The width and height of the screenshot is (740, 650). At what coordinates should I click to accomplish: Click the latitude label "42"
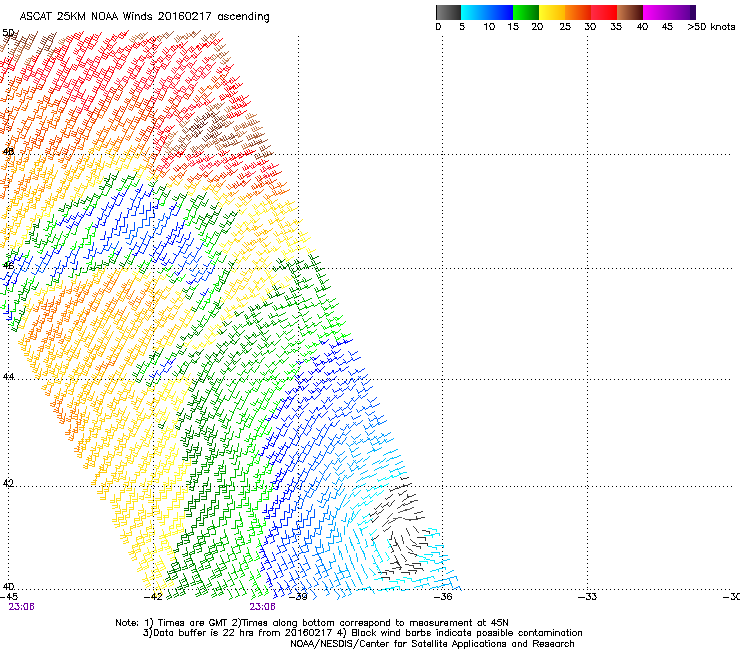pyautogui.click(x=8, y=483)
